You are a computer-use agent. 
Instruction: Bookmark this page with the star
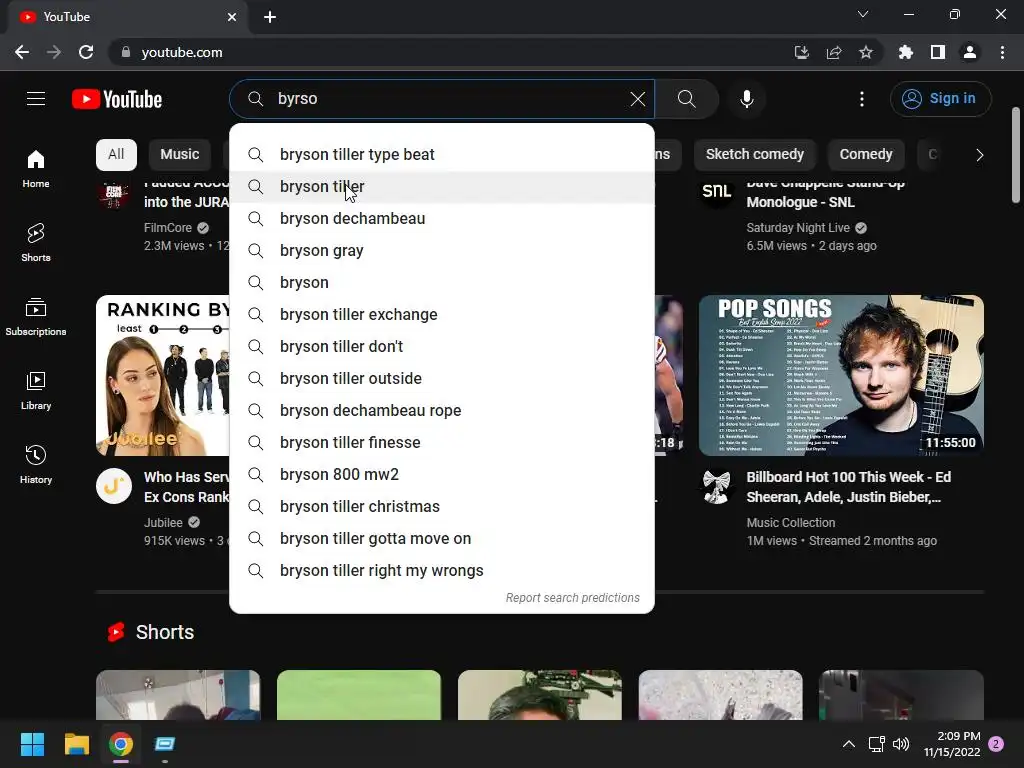pyautogui.click(x=865, y=52)
